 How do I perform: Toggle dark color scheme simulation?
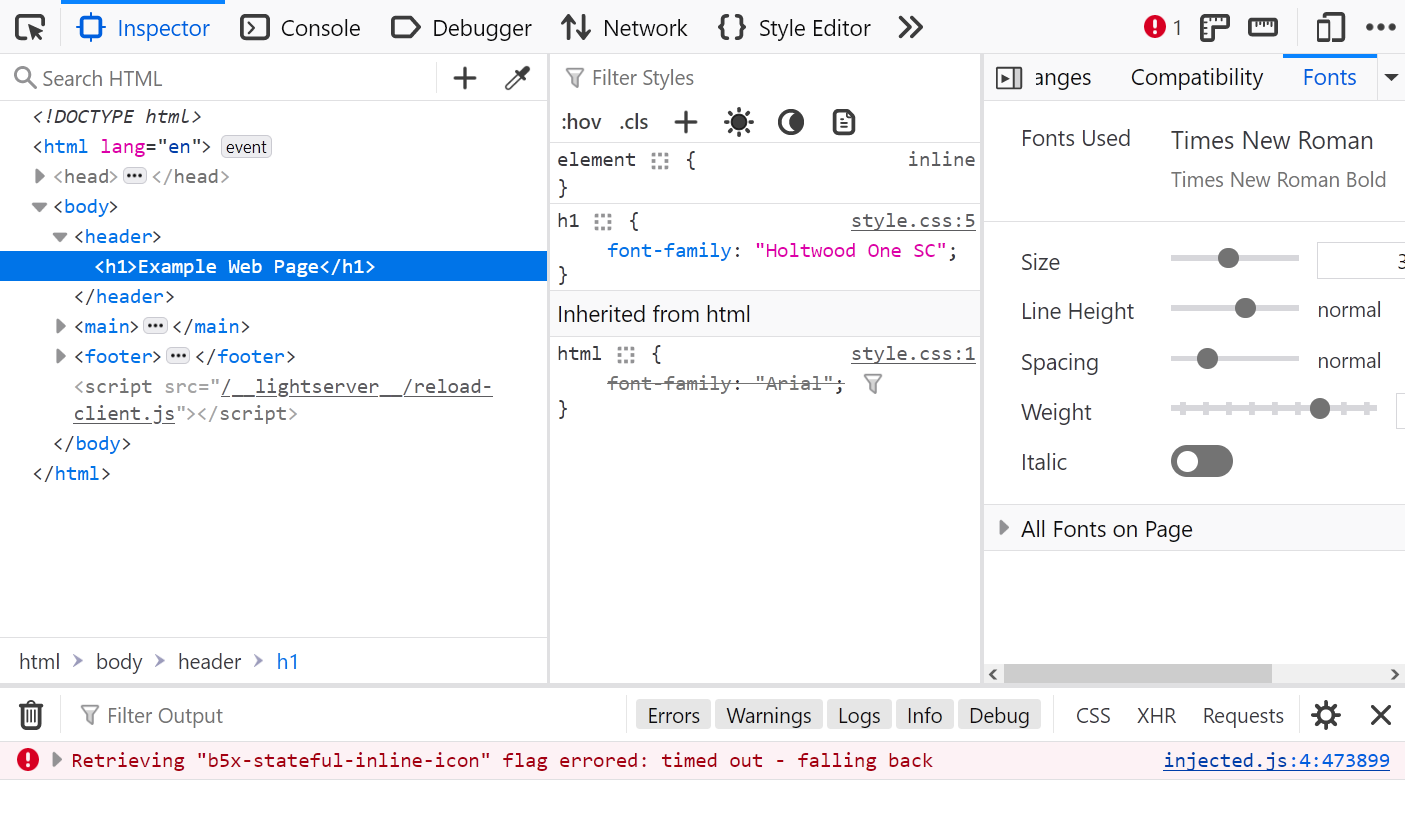point(791,122)
